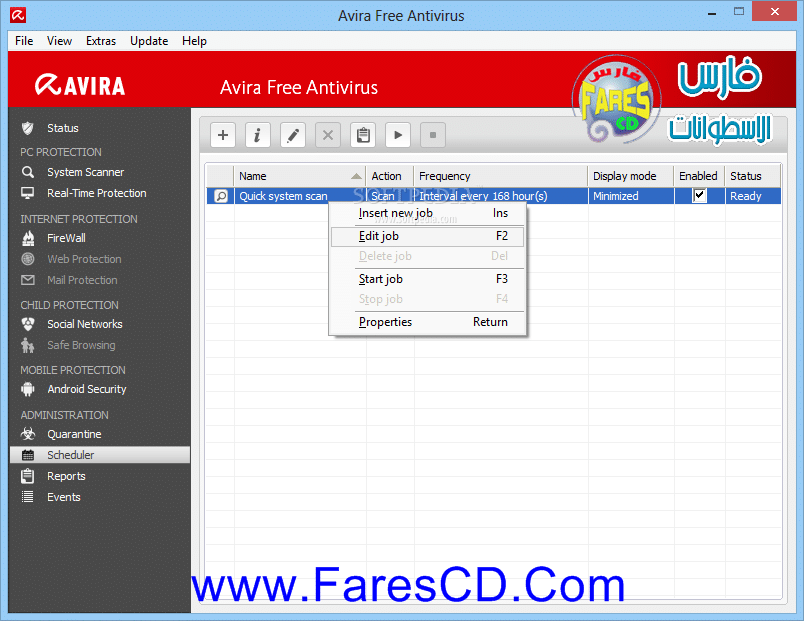The image size is (804, 621).
Task: Click the Social Networks shield icon
Action: click(x=28, y=324)
